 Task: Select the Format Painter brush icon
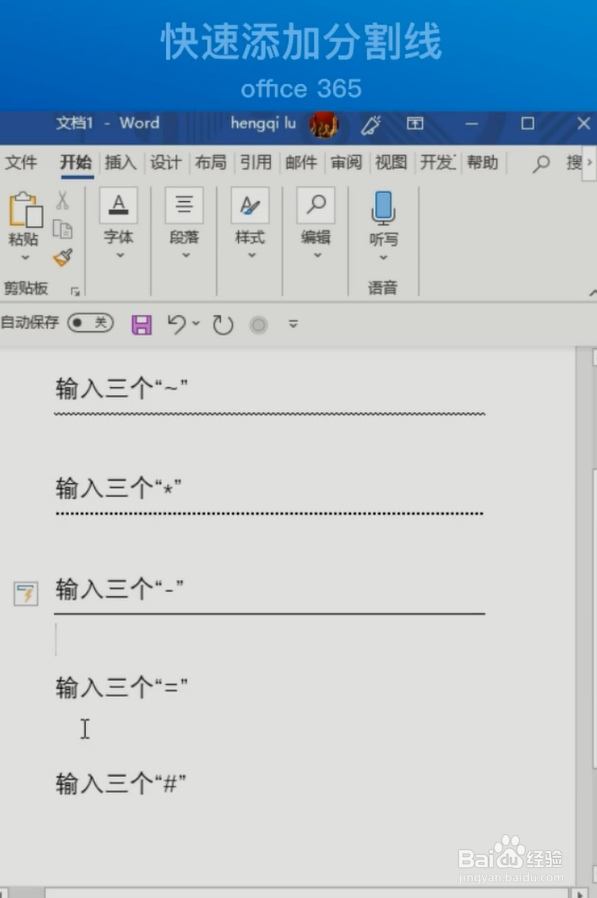click(63, 257)
